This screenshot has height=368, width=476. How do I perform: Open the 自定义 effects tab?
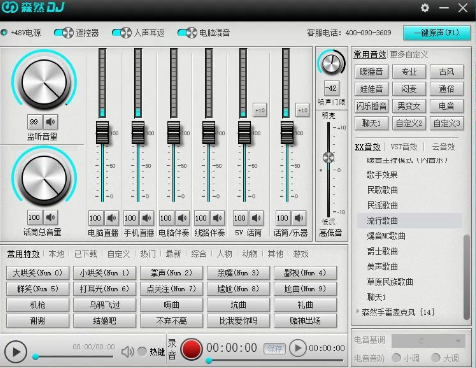118,254
